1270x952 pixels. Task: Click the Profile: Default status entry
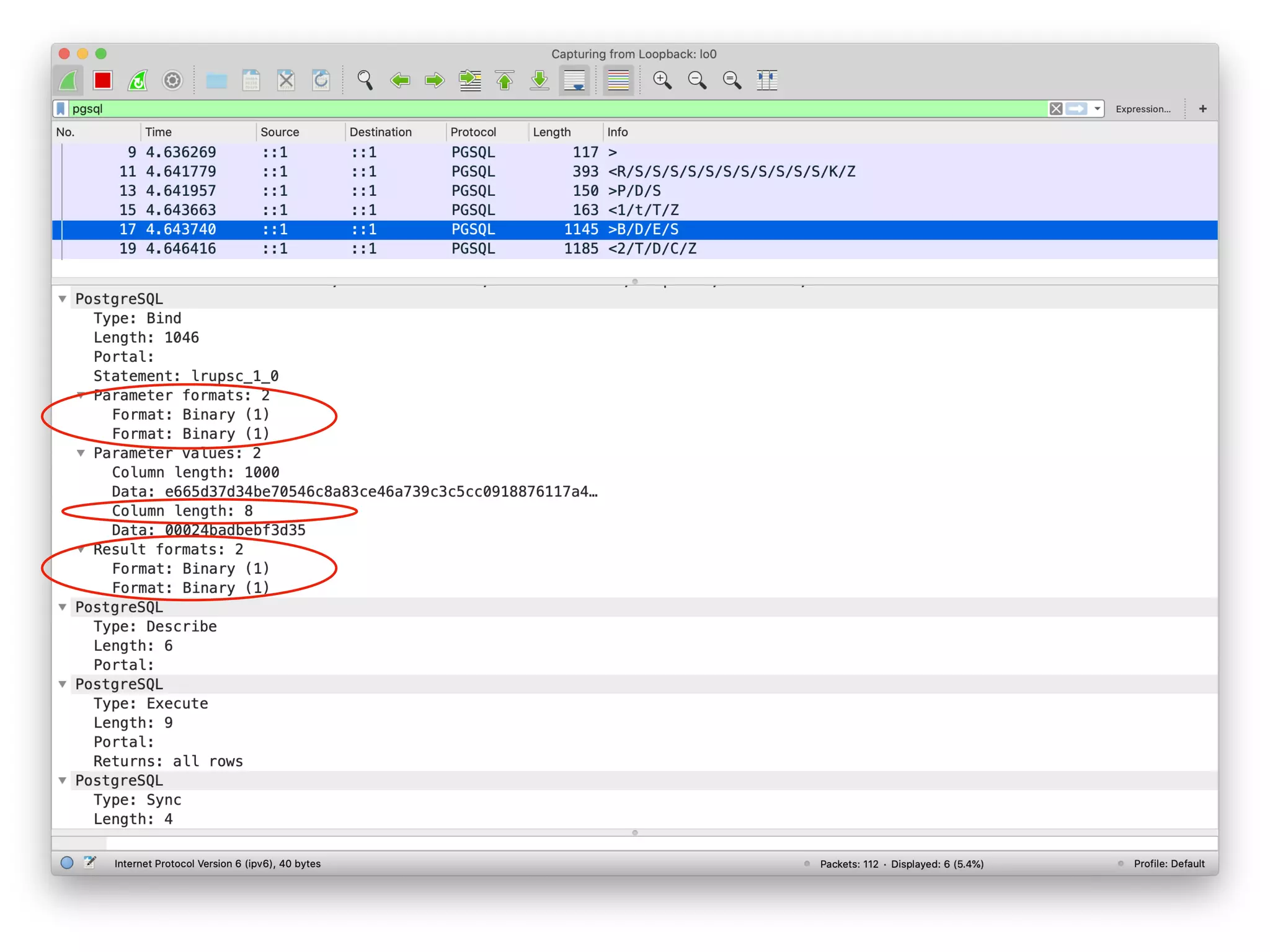click(1168, 863)
